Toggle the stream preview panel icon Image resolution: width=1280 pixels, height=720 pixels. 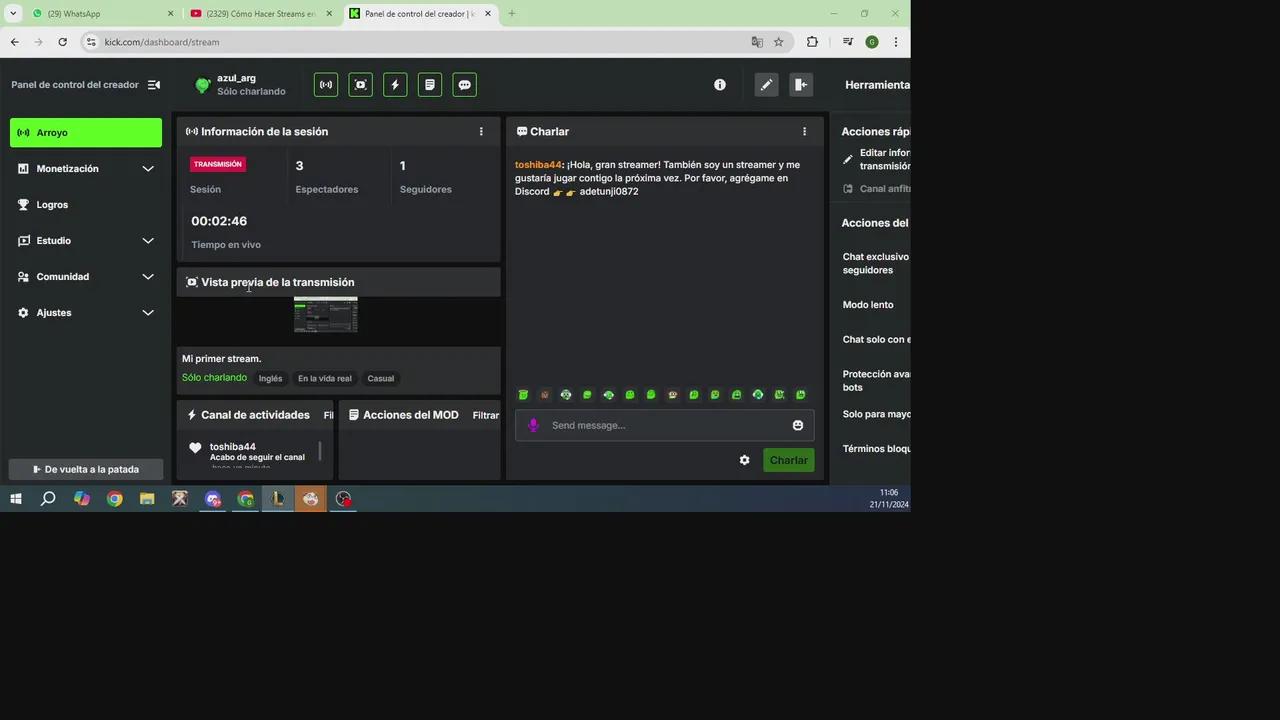point(361,85)
